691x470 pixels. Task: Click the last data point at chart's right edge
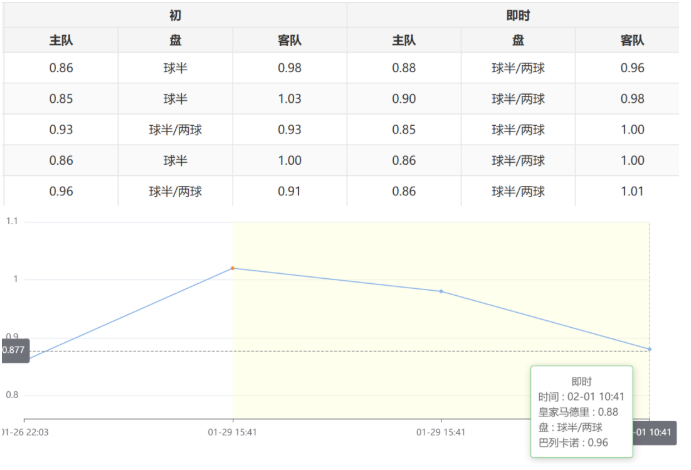coord(649,349)
